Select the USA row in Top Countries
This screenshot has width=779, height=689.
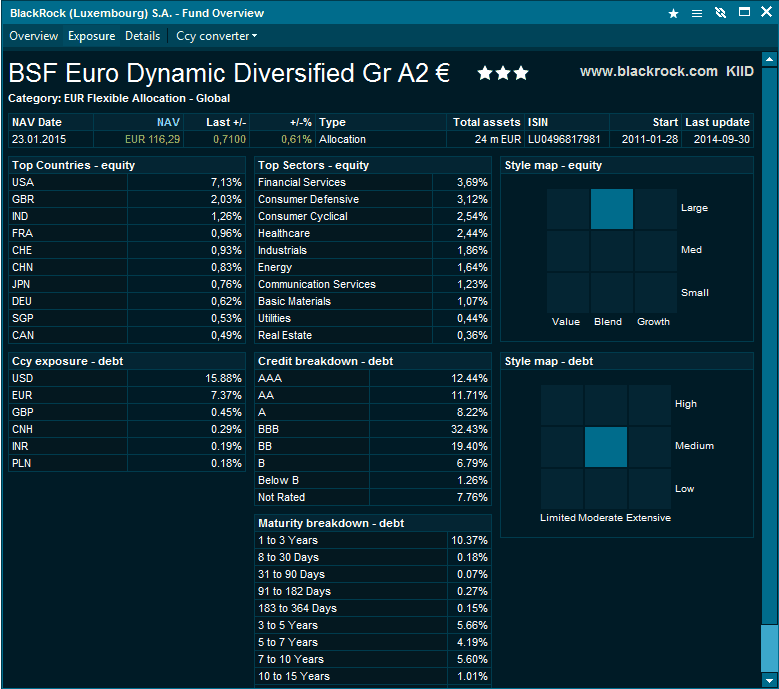pyautogui.click(x=127, y=182)
